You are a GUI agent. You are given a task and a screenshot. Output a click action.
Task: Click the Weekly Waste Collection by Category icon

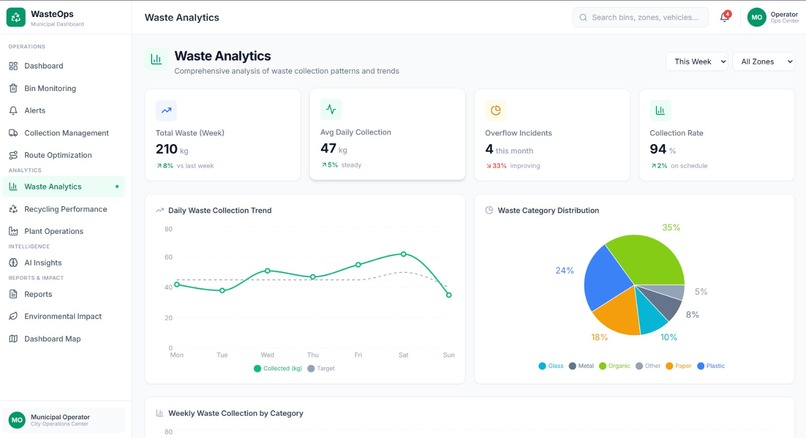[160, 413]
